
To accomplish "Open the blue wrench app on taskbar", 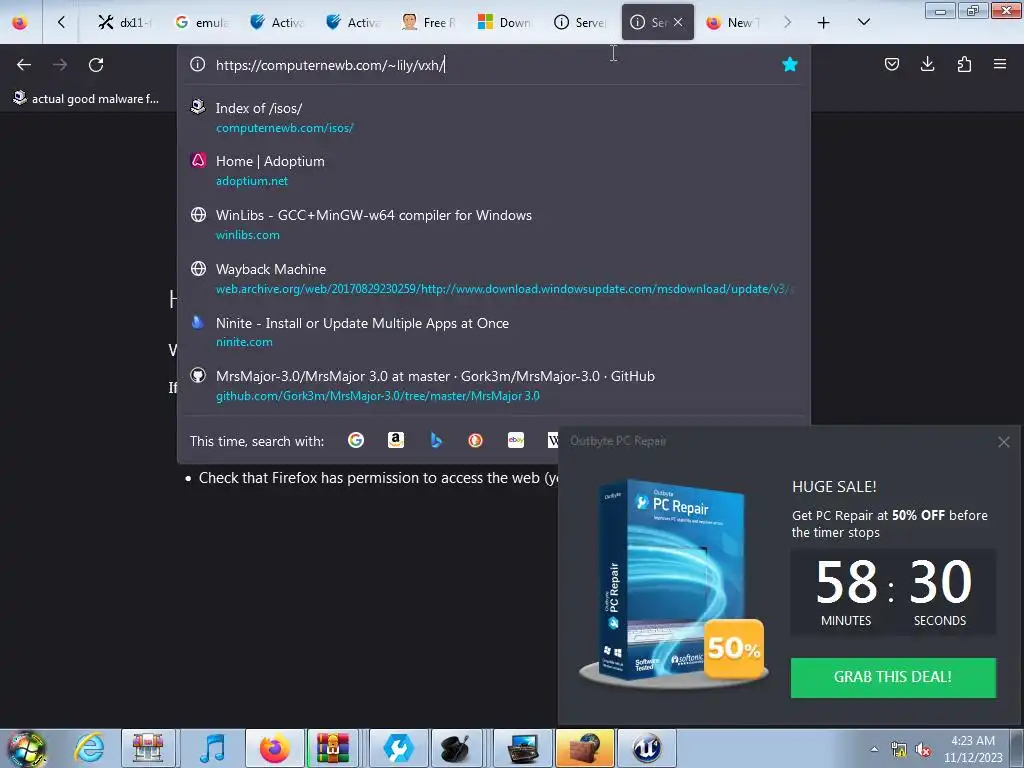I will [x=398, y=748].
